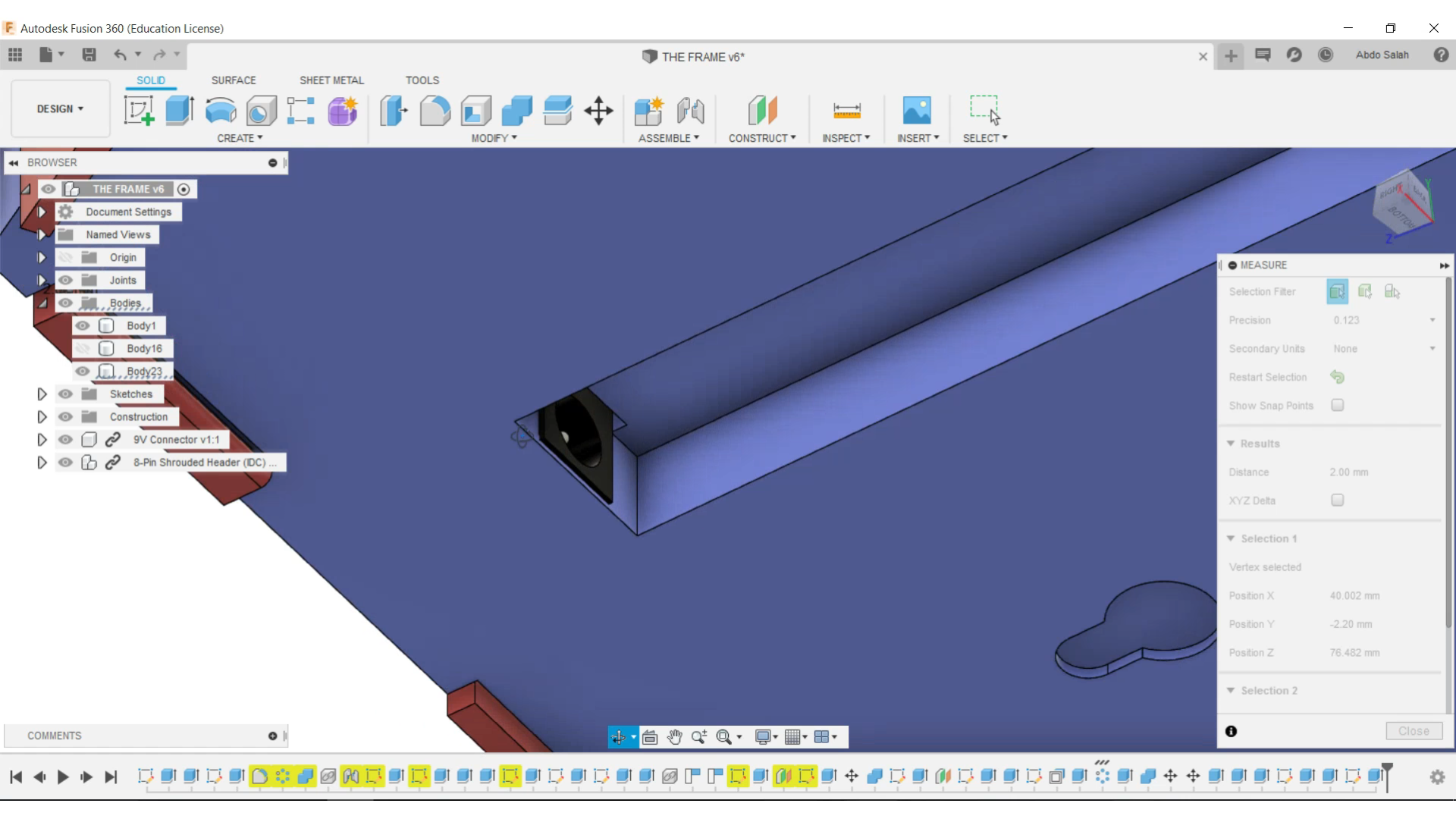This screenshot has height=819, width=1456.
Task: Show the hidden Origin folder
Action: point(66,258)
